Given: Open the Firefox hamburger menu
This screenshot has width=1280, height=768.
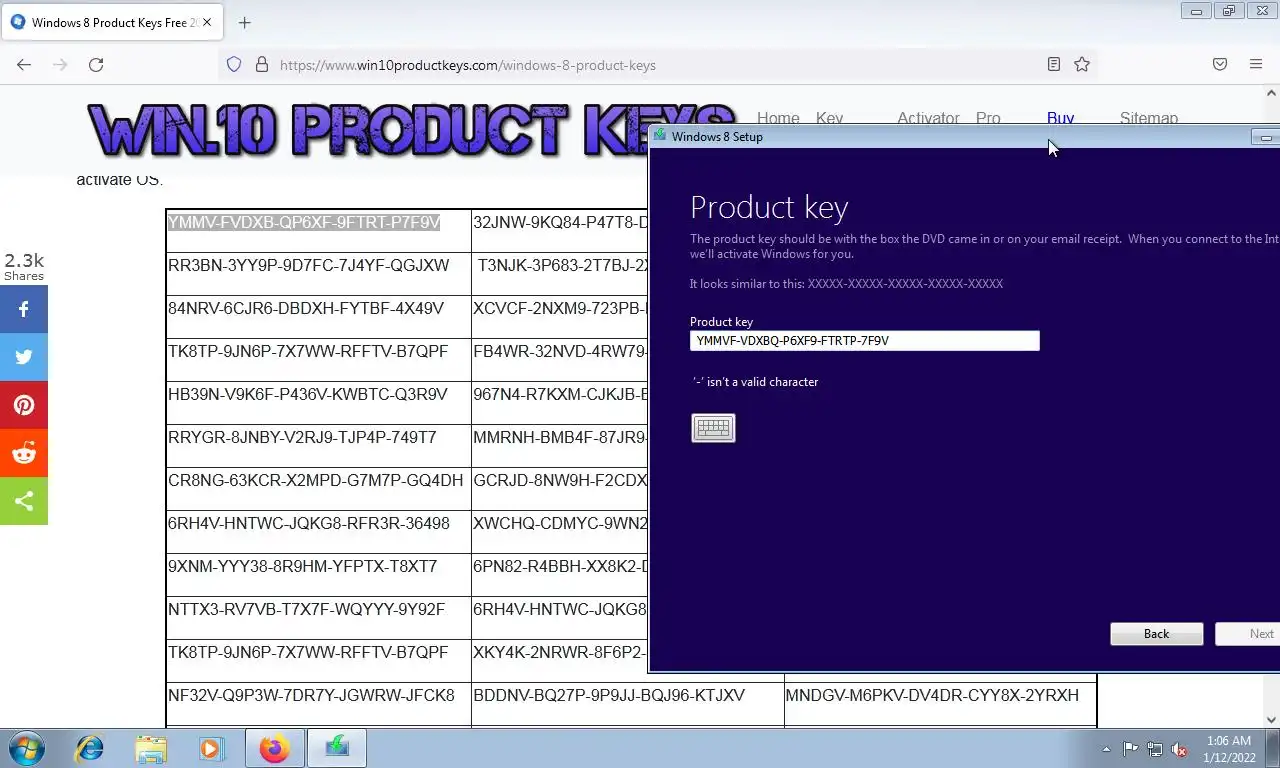Looking at the screenshot, I should tap(1256, 64).
